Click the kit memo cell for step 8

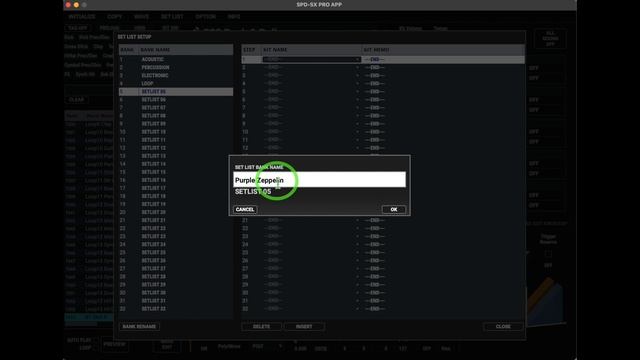pos(443,116)
